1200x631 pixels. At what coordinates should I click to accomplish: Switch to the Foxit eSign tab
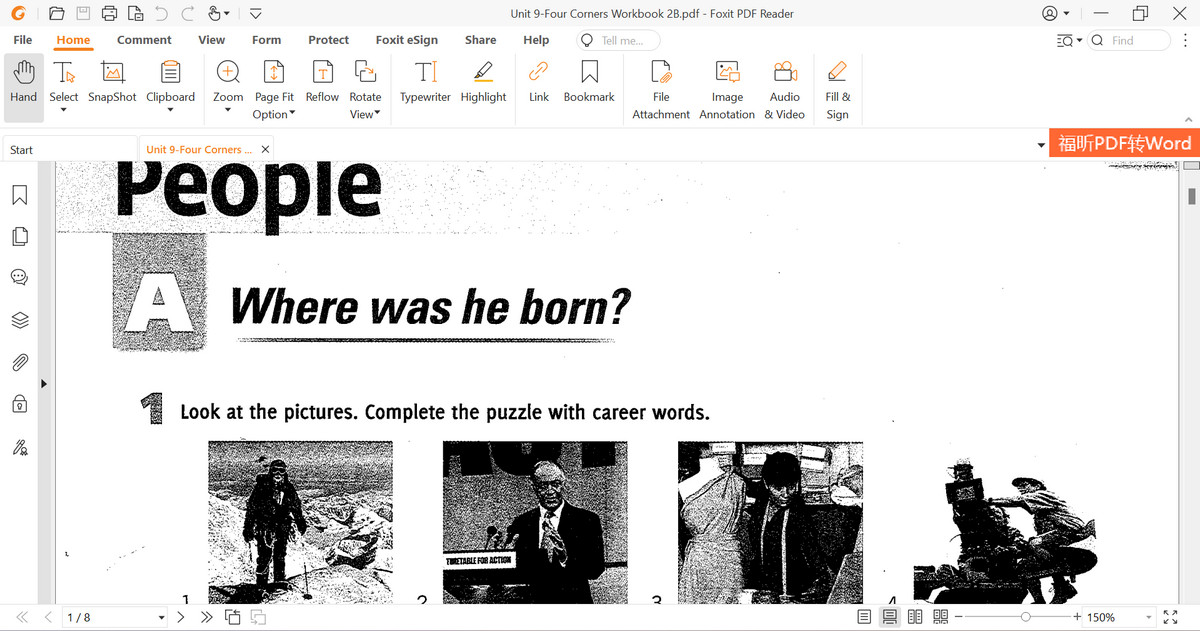[x=406, y=40]
